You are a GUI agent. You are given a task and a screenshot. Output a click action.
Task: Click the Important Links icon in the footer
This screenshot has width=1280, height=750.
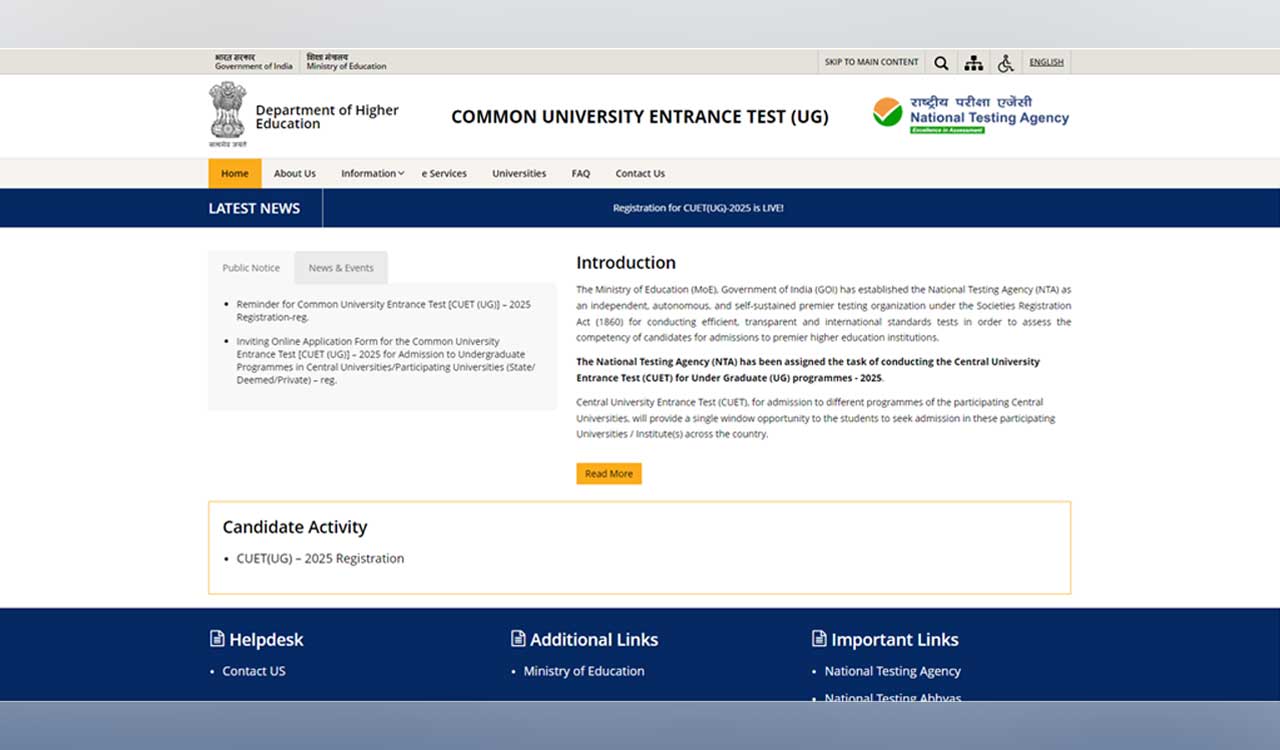point(818,638)
